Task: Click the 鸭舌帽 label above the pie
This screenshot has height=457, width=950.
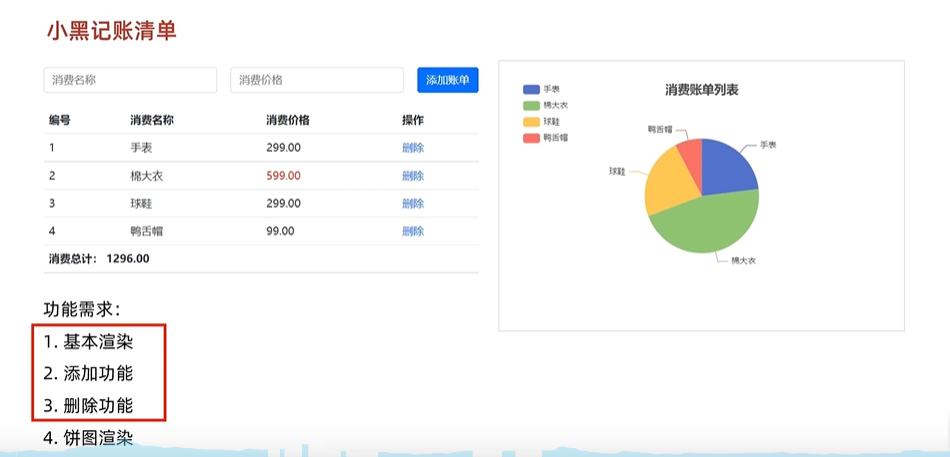Action: (x=660, y=129)
